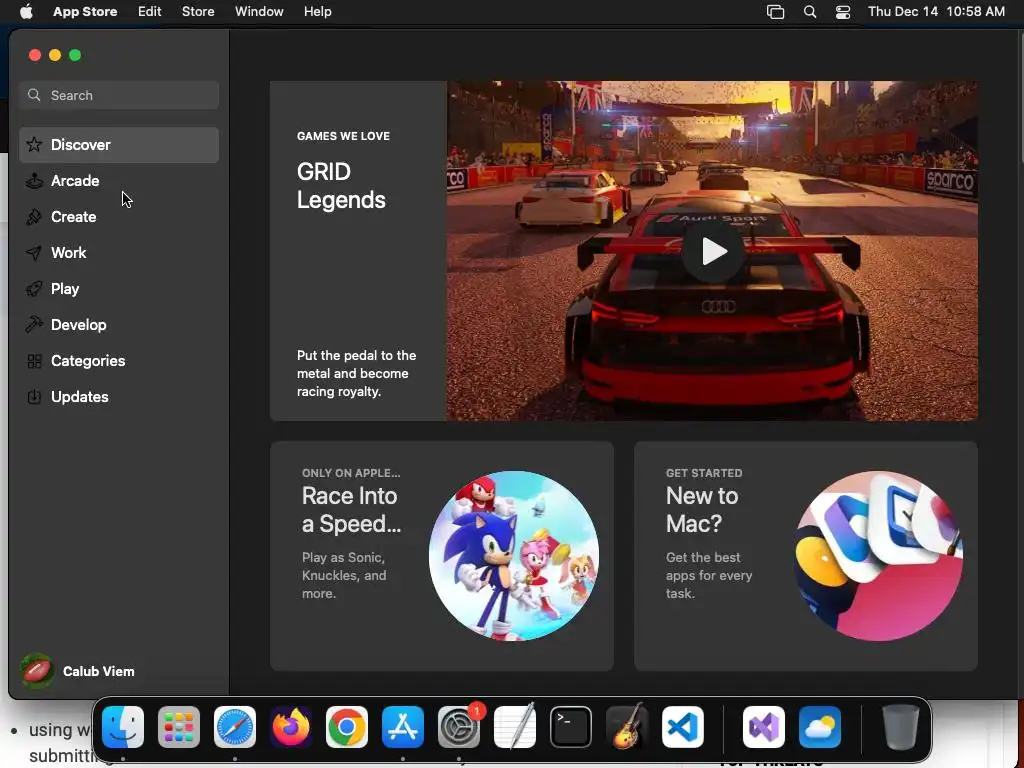Viewport: 1024px width, 768px height.
Task: Open Spotlight search in menu bar
Action: coord(810,12)
